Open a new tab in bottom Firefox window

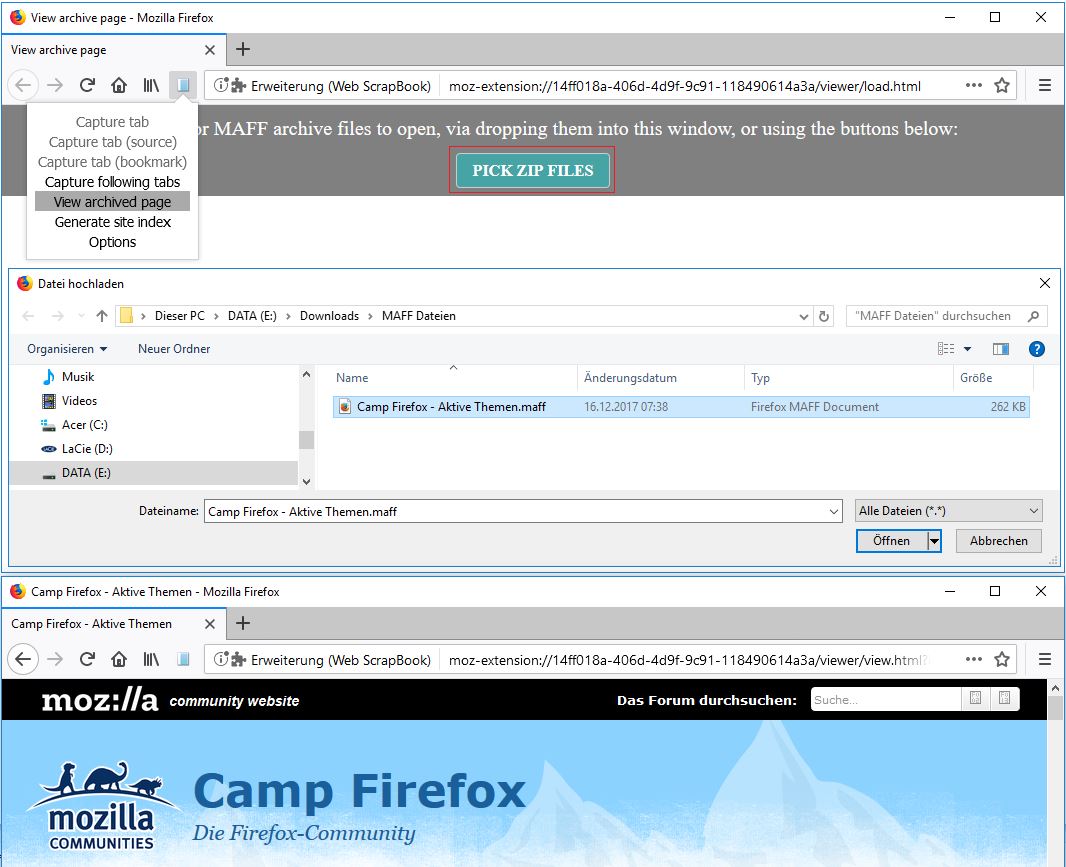point(243,623)
